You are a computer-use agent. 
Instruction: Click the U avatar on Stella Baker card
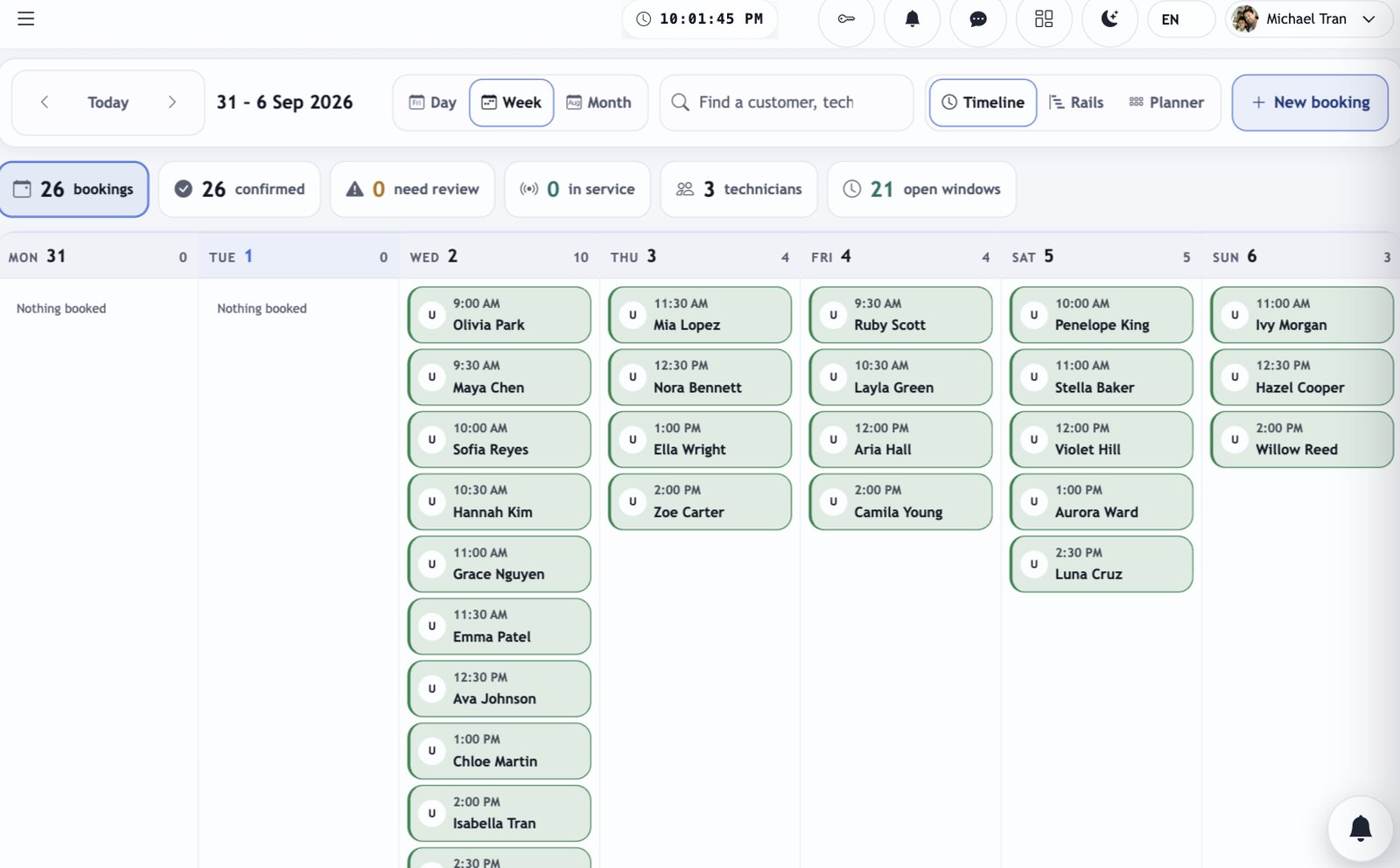pyautogui.click(x=1033, y=377)
